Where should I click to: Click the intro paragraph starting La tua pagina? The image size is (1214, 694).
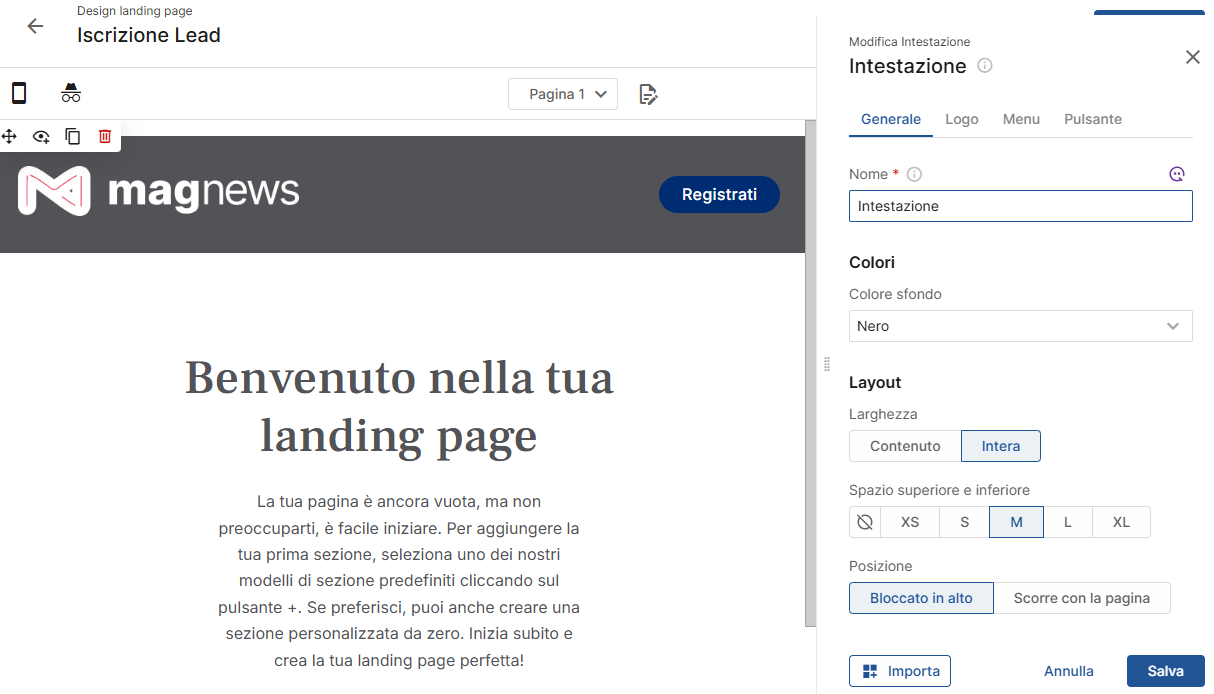pos(399,580)
